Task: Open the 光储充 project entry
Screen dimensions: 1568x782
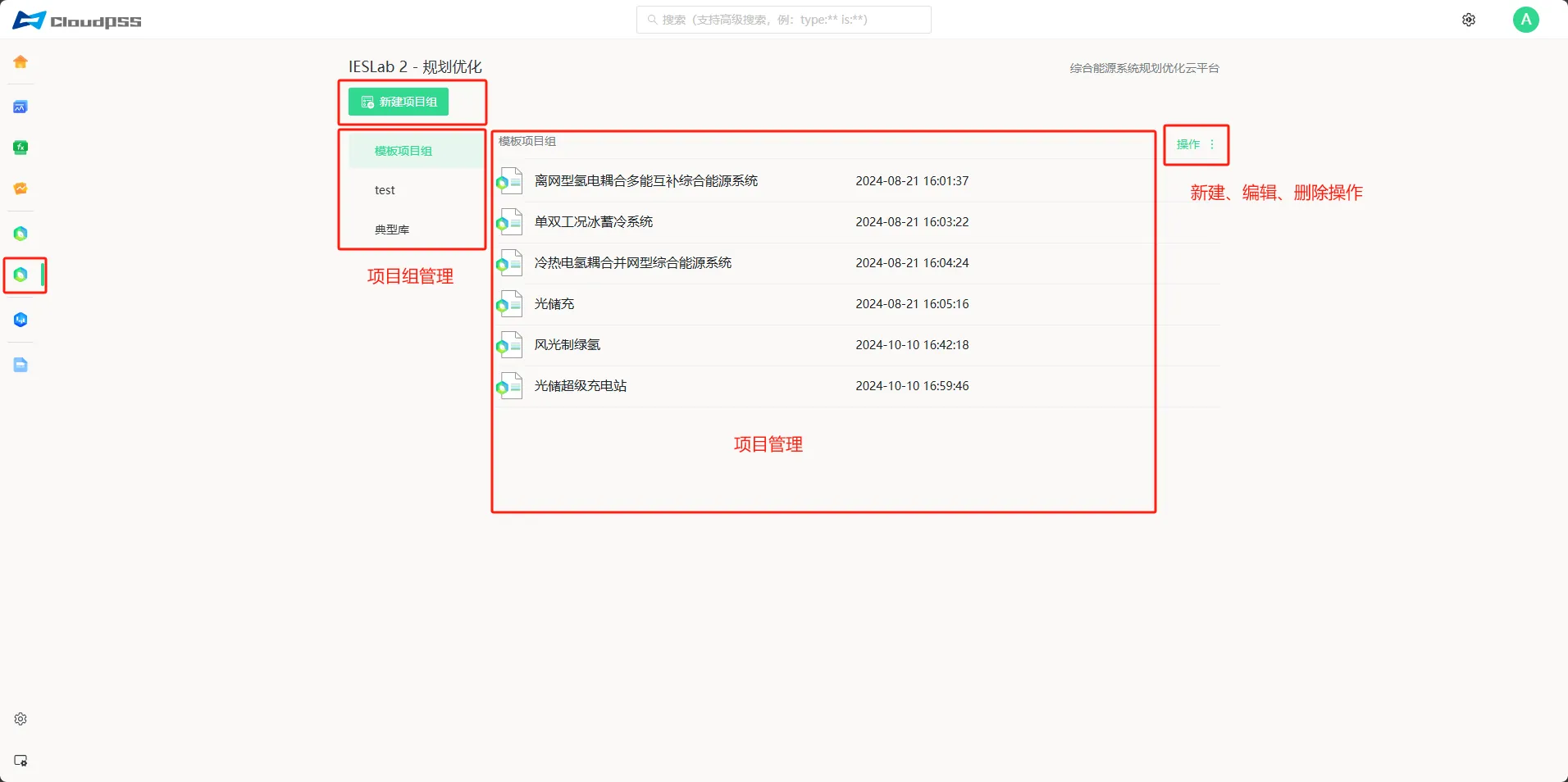Action: coord(554,303)
